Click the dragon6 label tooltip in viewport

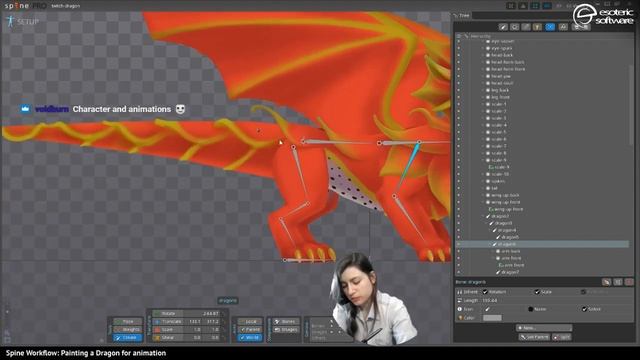(228, 301)
